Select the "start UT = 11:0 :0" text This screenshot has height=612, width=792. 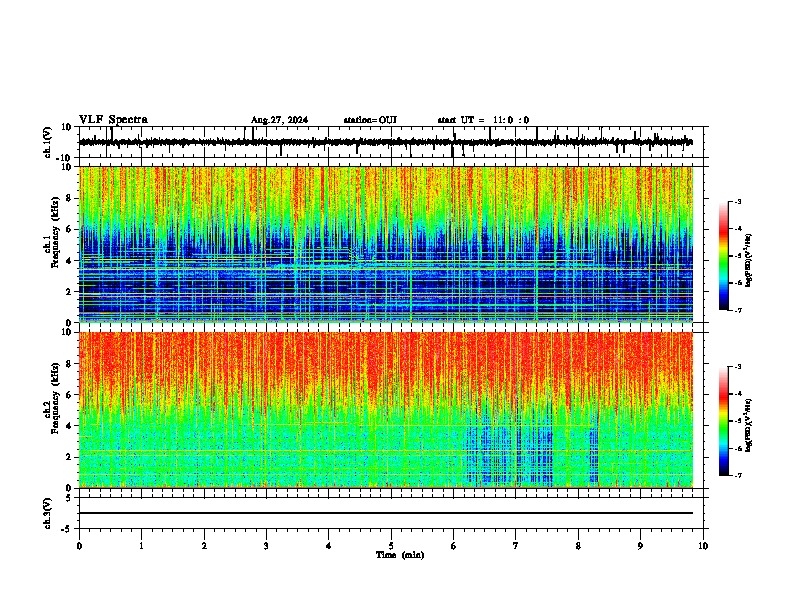coord(483,120)
